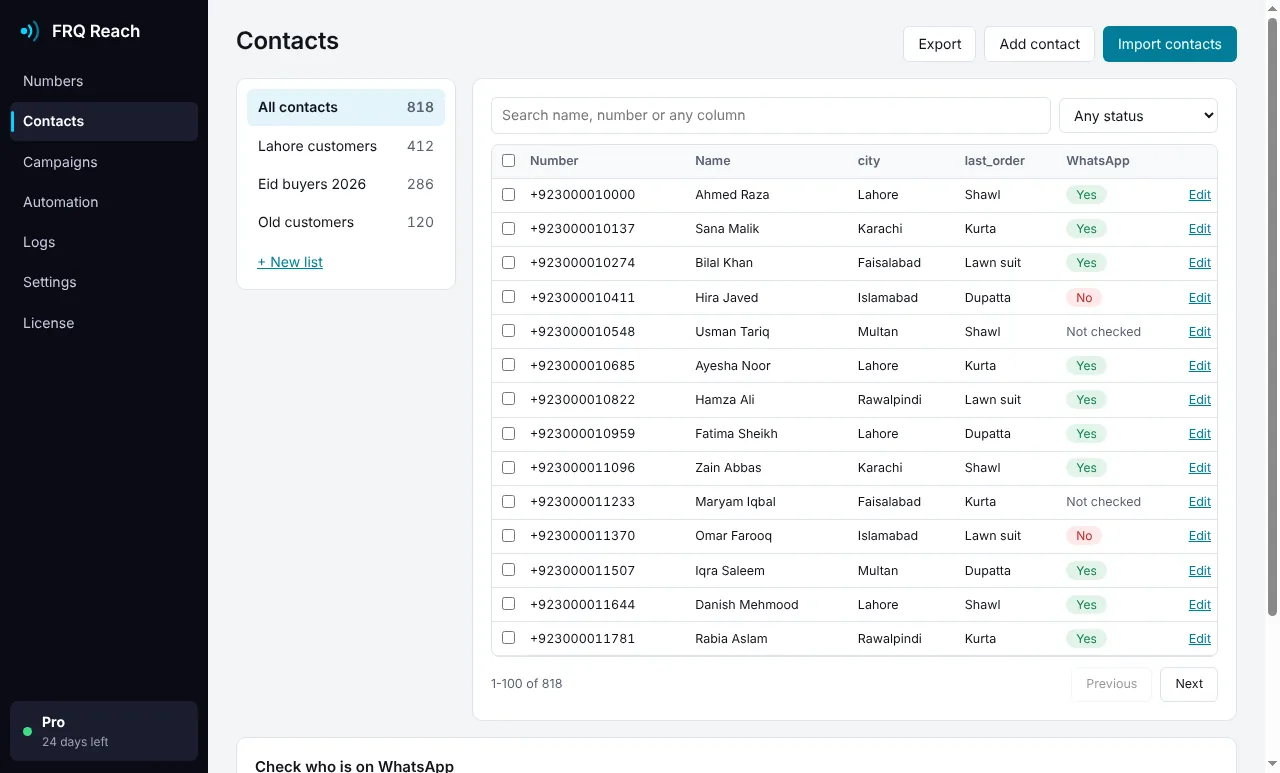Click the Number column header
The width and height of the screenshot is (1280, 773).
(x=554, y=161)
